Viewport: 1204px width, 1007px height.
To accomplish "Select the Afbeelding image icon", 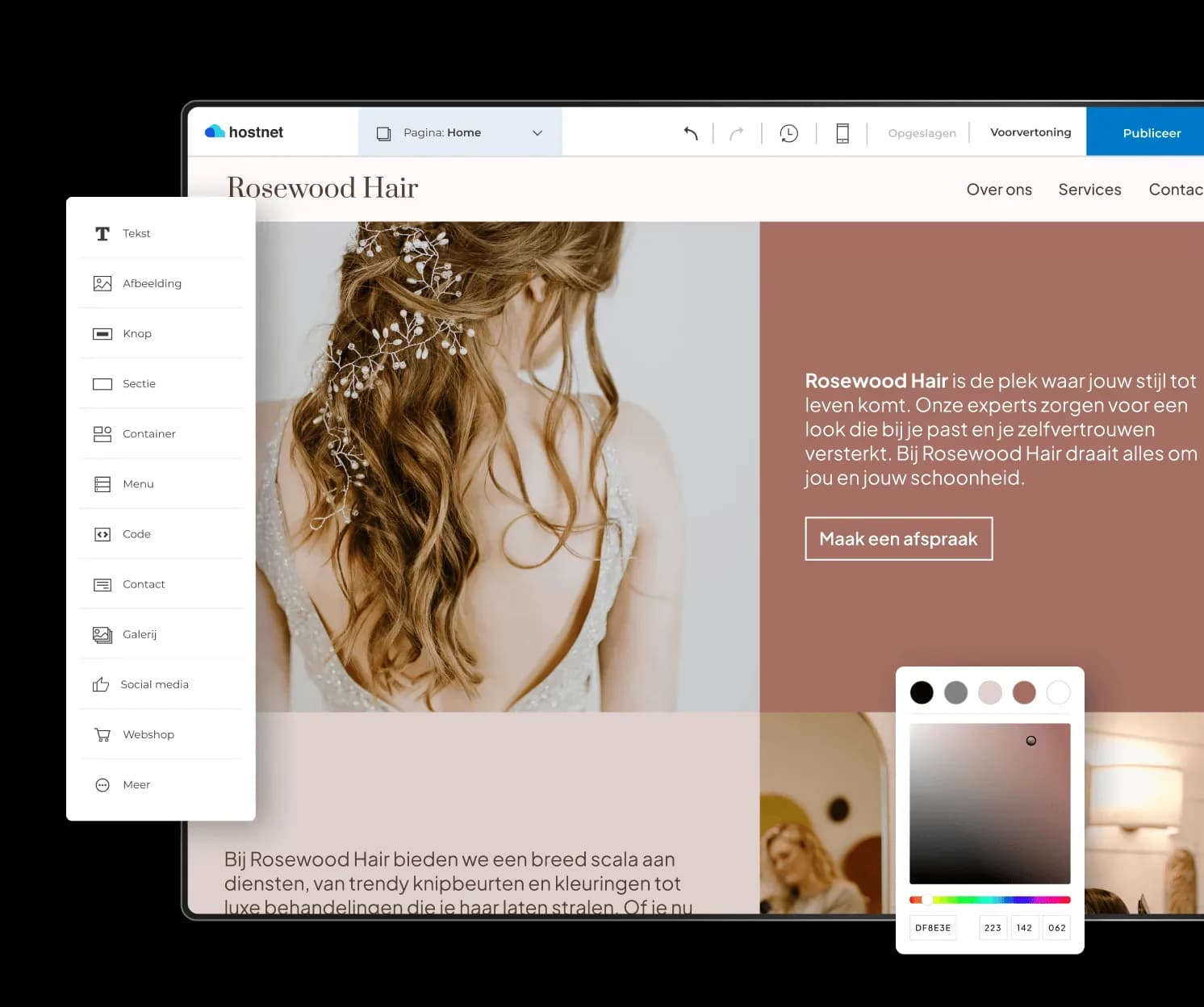I will [x=102, y=284].
